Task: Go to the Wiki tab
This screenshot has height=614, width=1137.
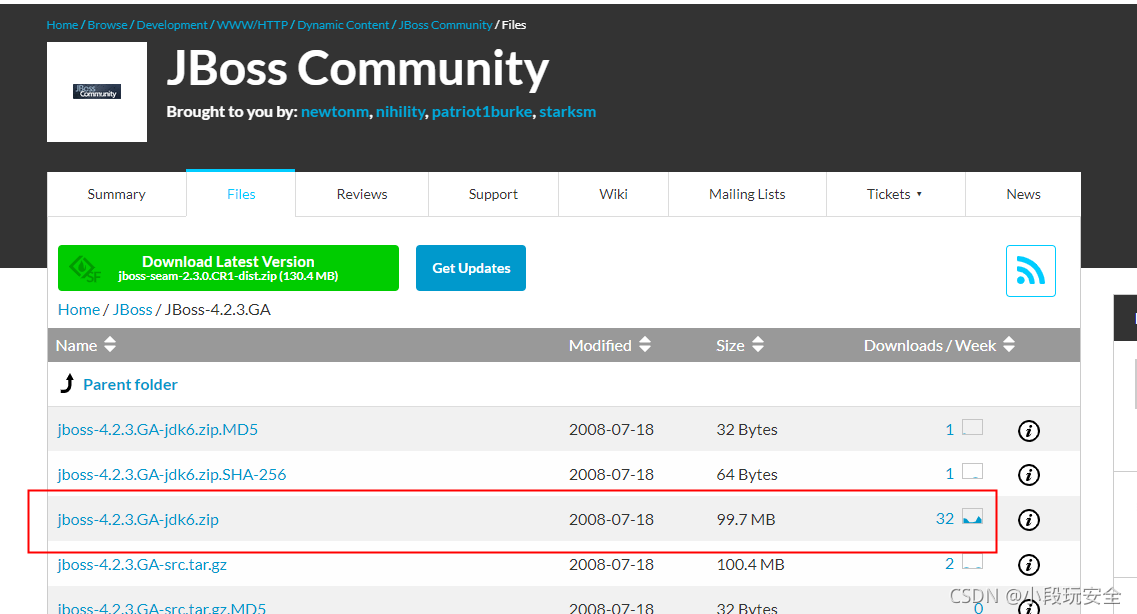Action: pos(613,194)
